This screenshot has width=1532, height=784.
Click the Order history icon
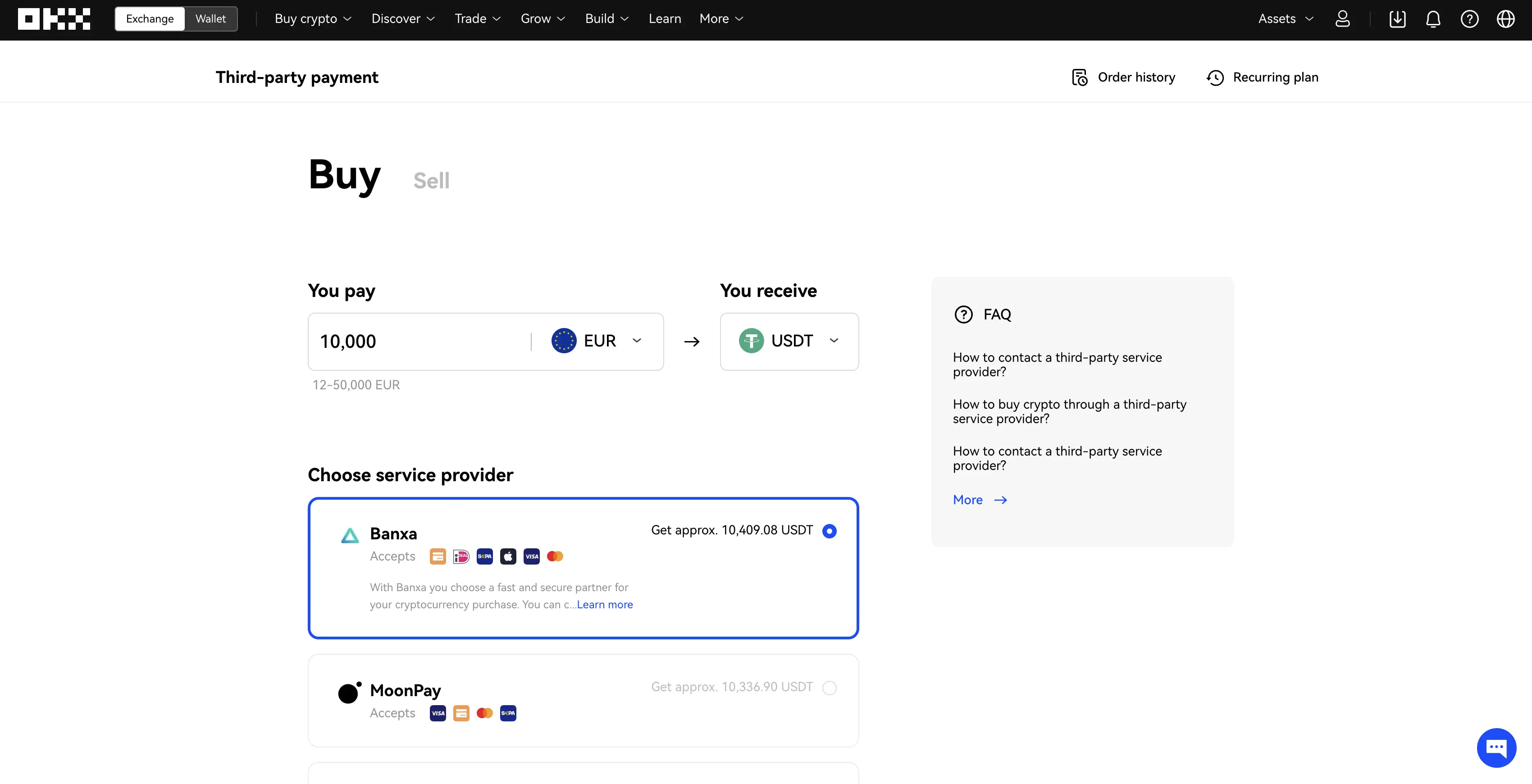click(1080, 77)
